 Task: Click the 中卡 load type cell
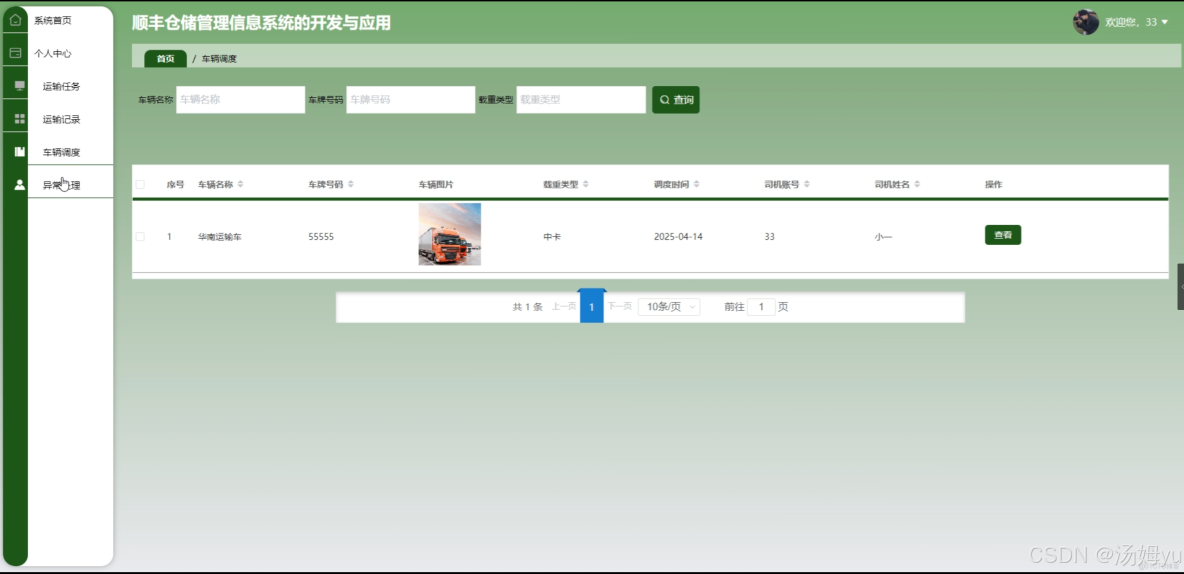(x=552, y=236)
